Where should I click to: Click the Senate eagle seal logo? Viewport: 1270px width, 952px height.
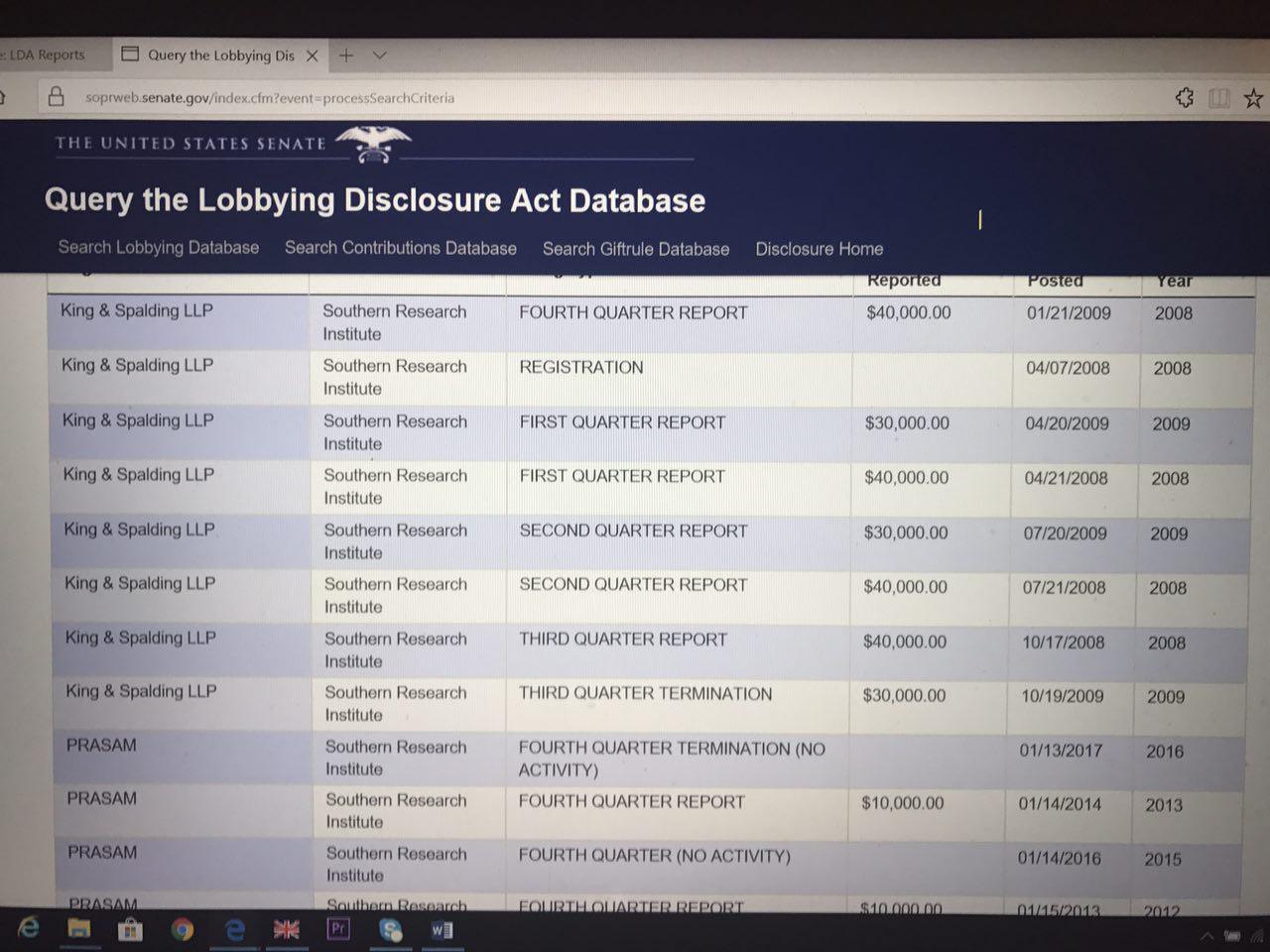(x=372, y=144)
